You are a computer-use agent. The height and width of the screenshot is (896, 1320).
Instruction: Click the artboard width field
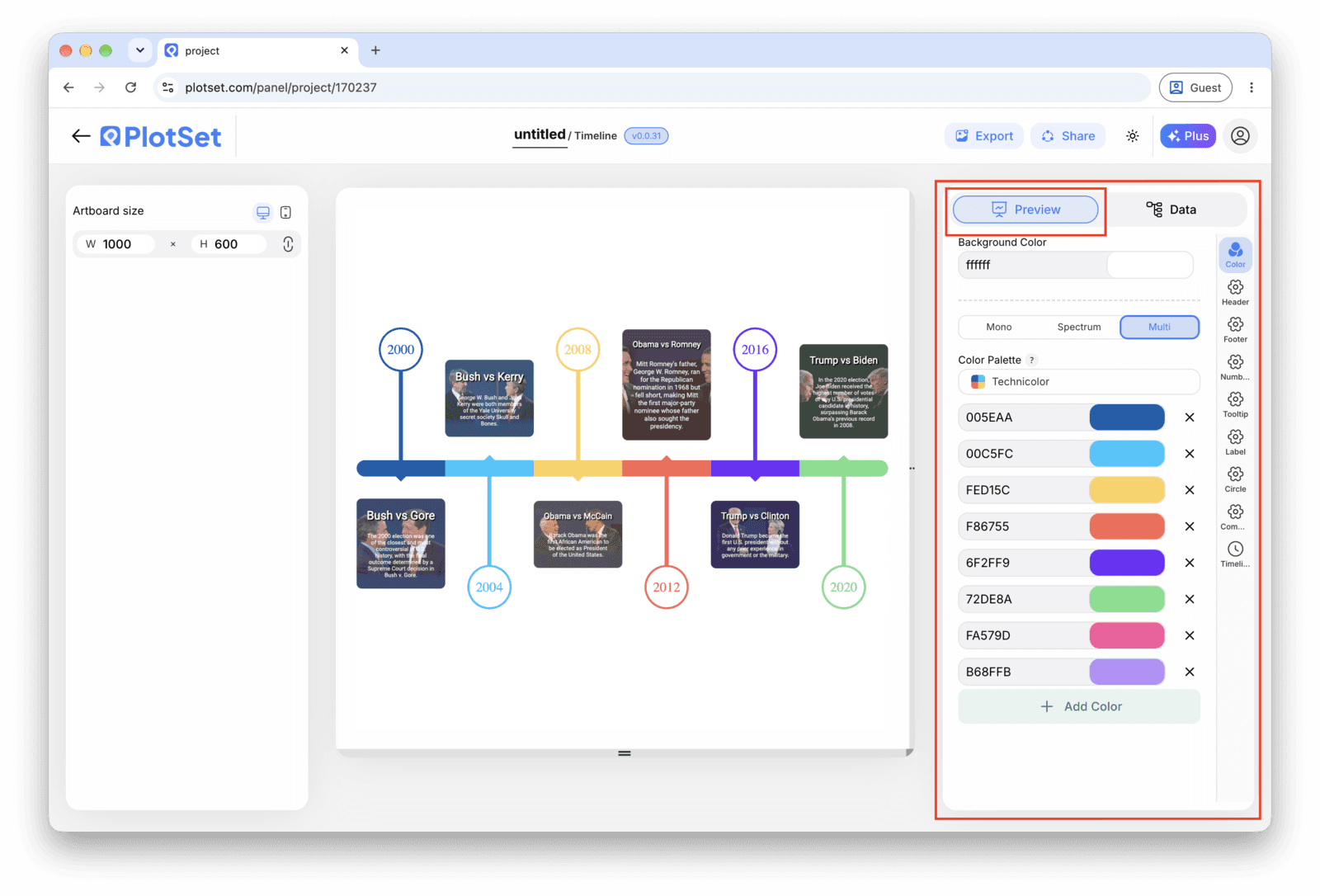pos(115,244)
